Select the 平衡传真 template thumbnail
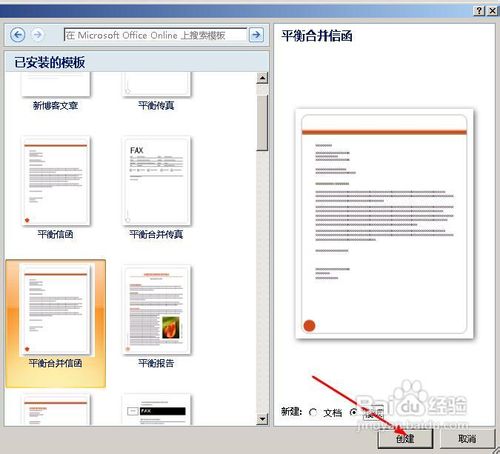The width and height of the screenshot is (500, 454). pos(156,85)
